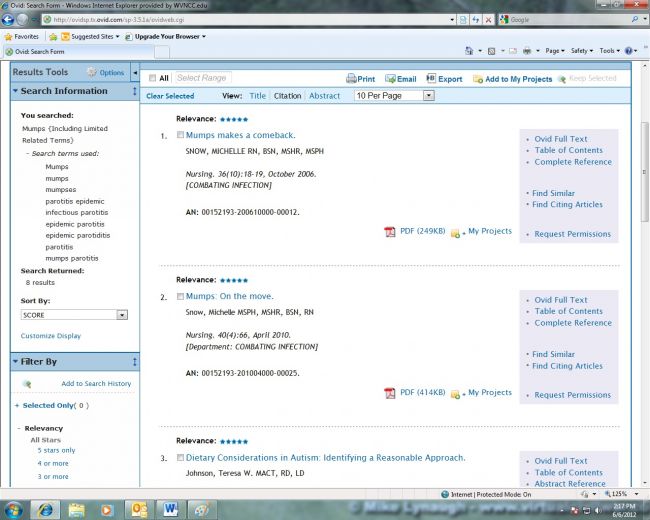The width and height of the screenshot is (650, 520).
Task: Click the Email envelope icon
Action: point(390,78)
